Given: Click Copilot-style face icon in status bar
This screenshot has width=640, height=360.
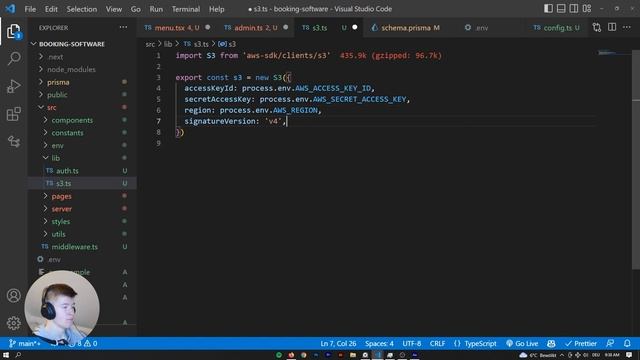Looking at the screenshot, I should (x=551, y=343).
